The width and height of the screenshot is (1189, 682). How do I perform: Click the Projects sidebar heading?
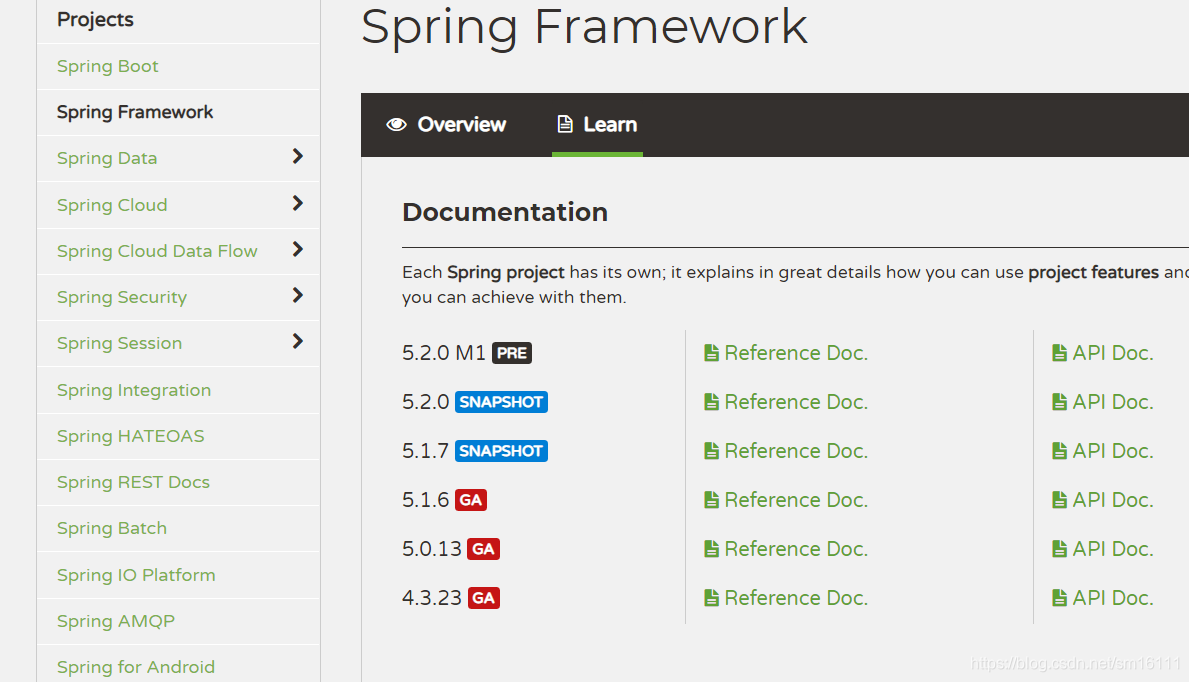tap(96, 20)
